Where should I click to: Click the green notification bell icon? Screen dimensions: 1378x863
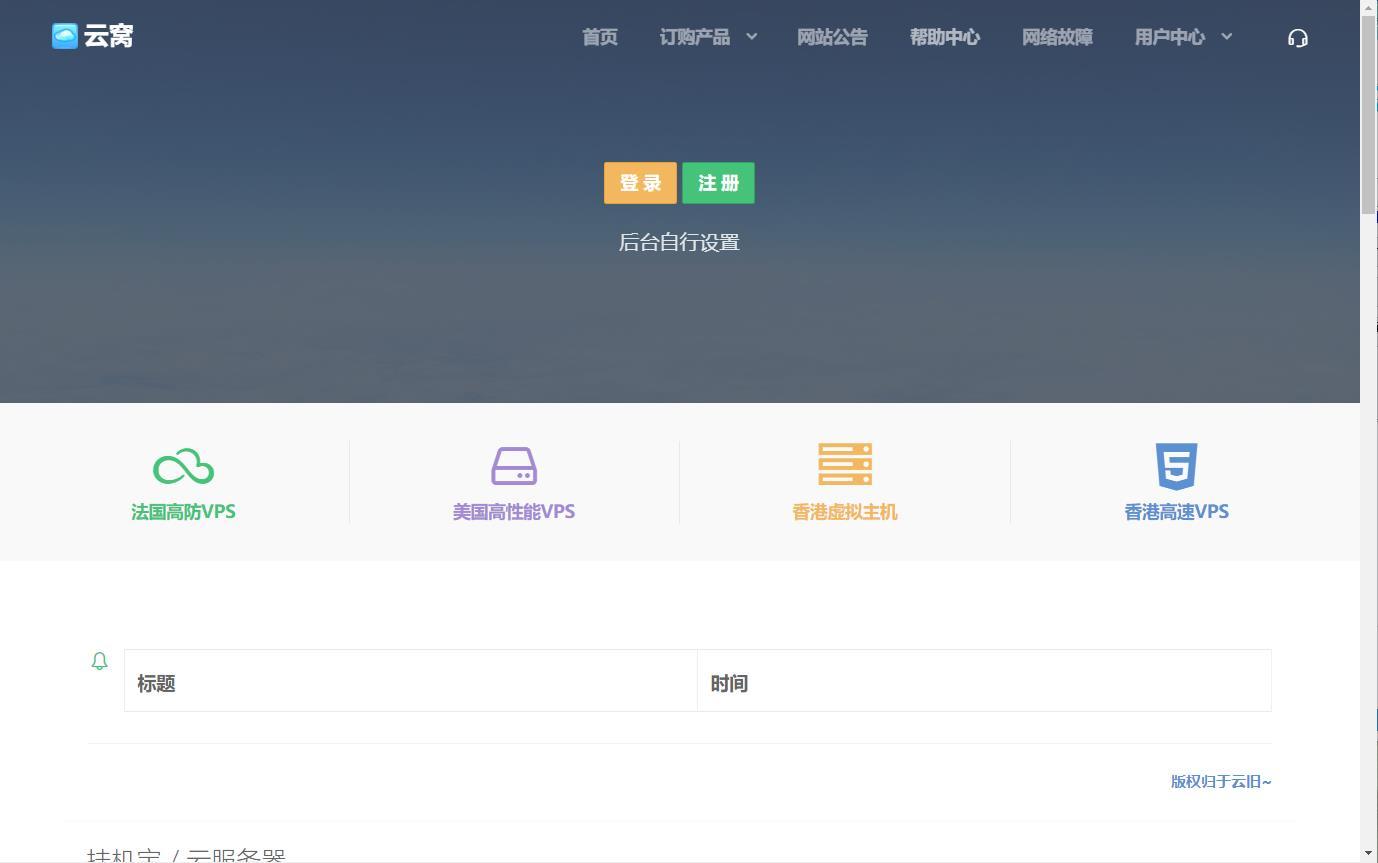click(x=99, y=661)
